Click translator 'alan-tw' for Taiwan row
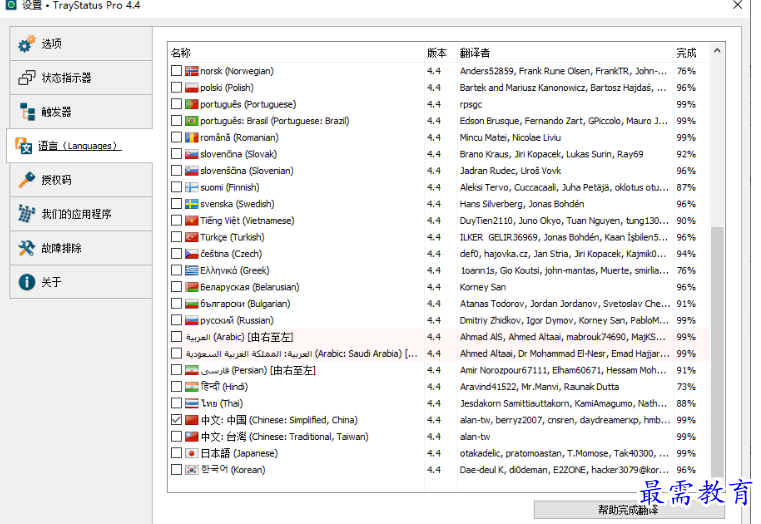761x524 pixels. (475, 437)
